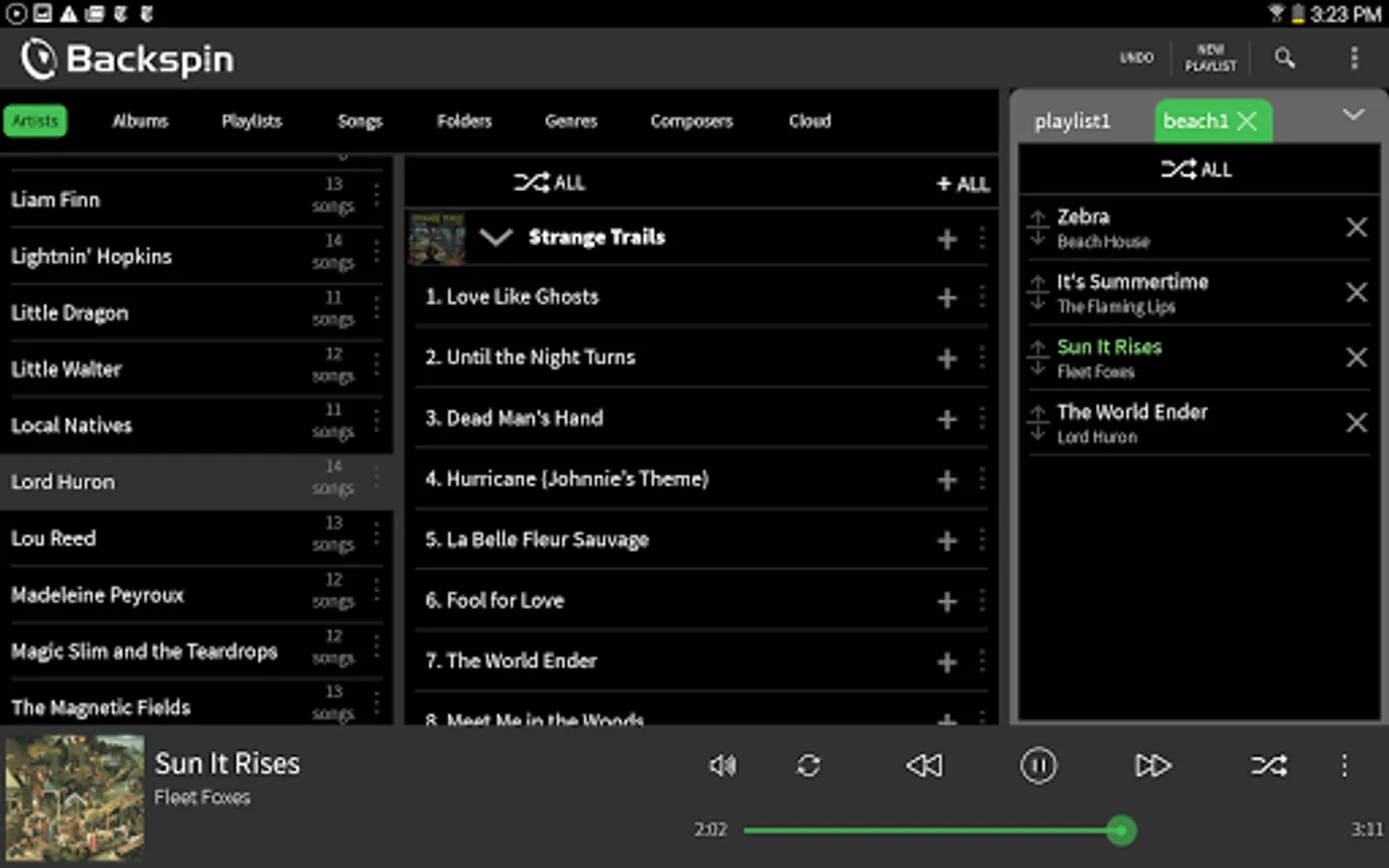This screenshot has width=1389, height=868.
Task: Add Dead Man's Hand with plus icon
Action: pyautogui.click(x=947, y=420)
